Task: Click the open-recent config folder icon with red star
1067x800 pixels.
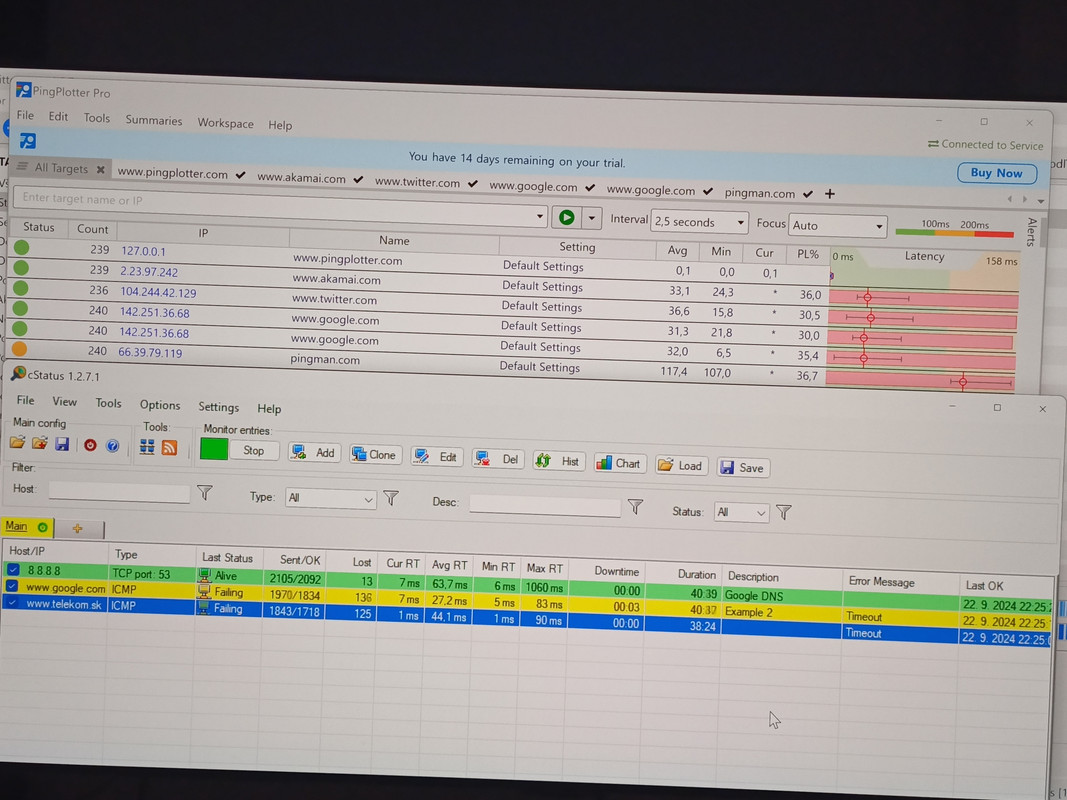Action: (39, 444)
